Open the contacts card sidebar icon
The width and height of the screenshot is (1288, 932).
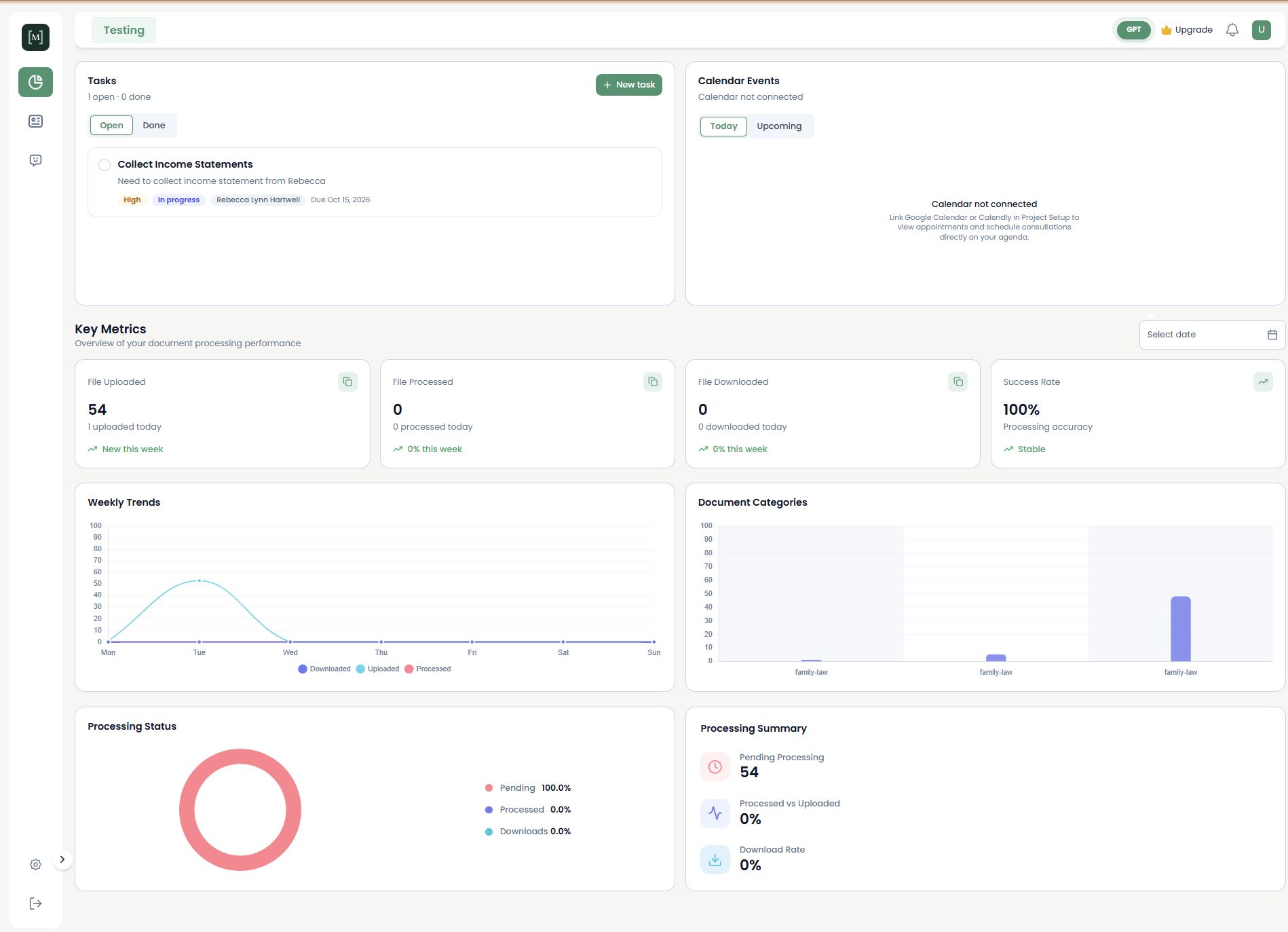pos(35,121)
